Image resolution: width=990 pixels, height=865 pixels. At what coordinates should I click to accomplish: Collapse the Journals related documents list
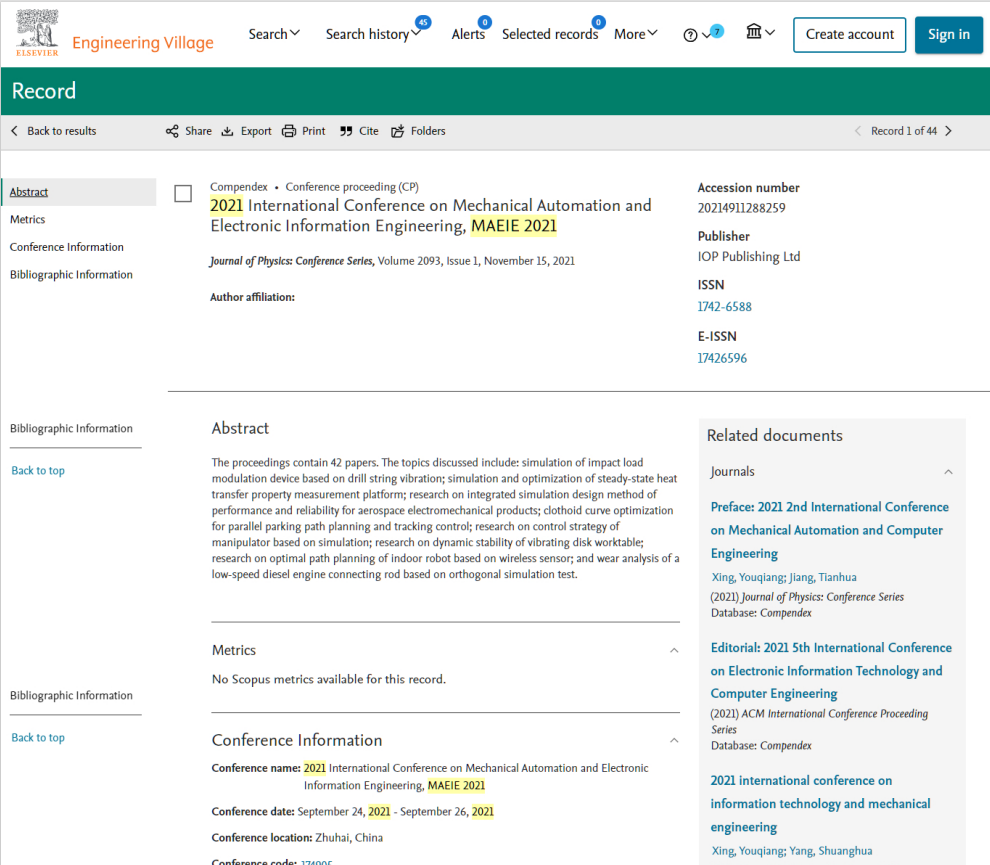coord(948,472)
